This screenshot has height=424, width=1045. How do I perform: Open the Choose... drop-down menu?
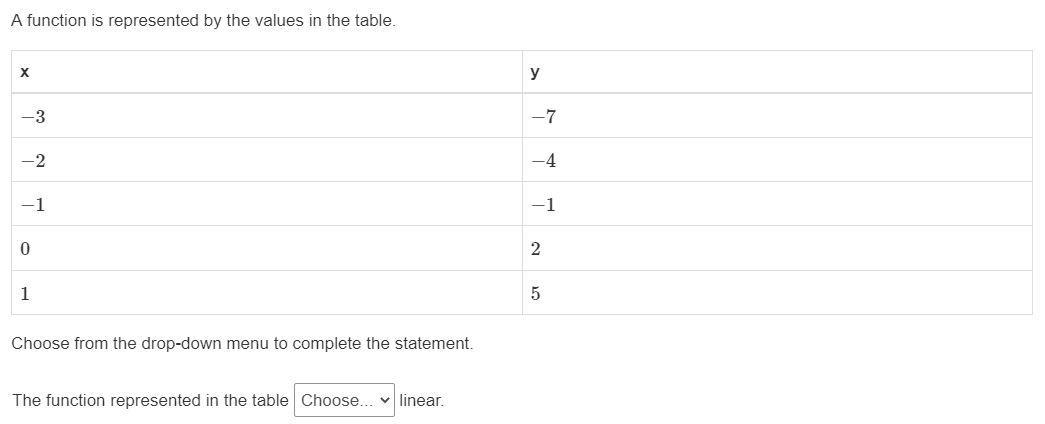(344, 400)
